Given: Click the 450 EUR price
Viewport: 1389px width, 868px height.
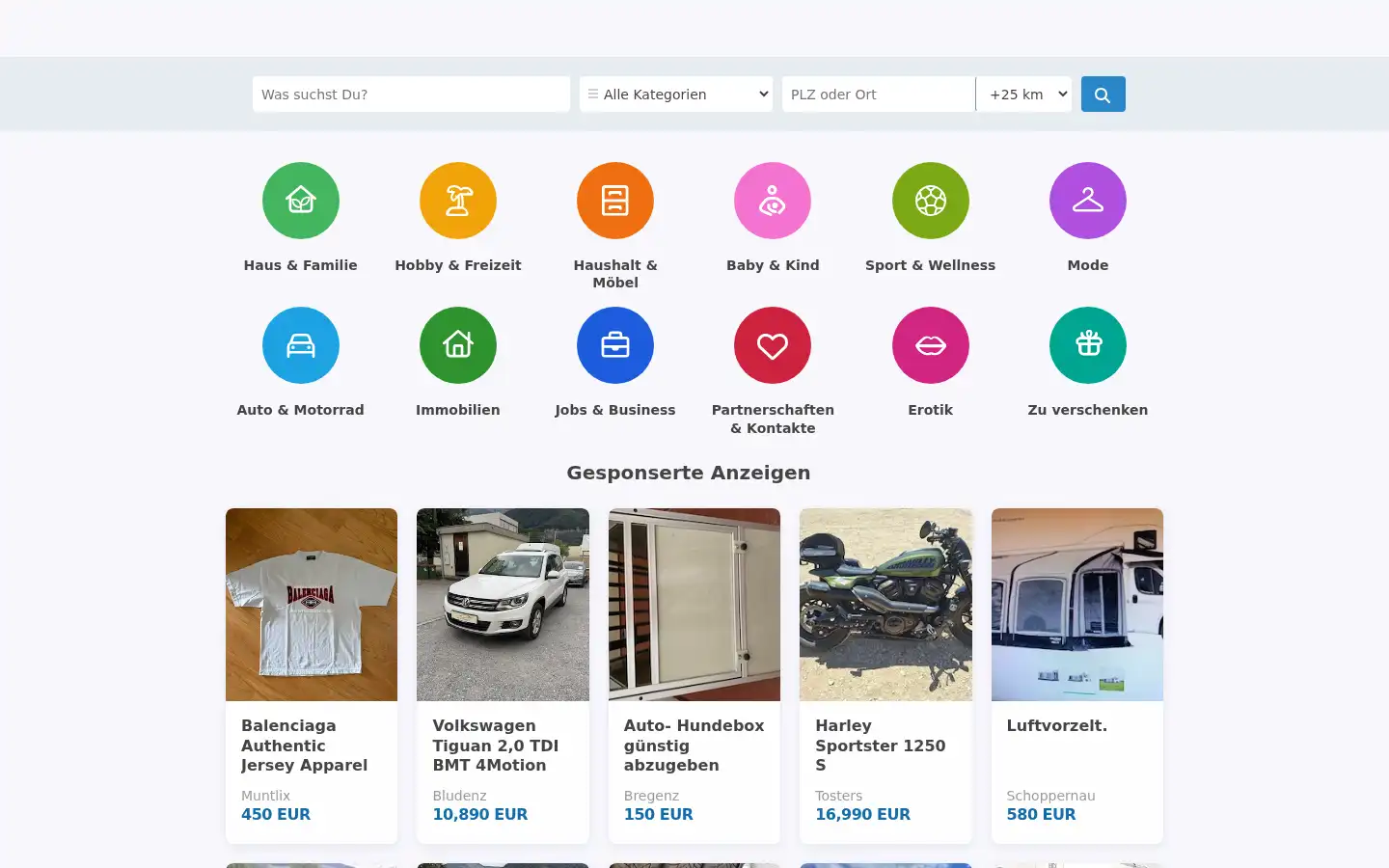Looking at the screenshot, I should [276, 815].
